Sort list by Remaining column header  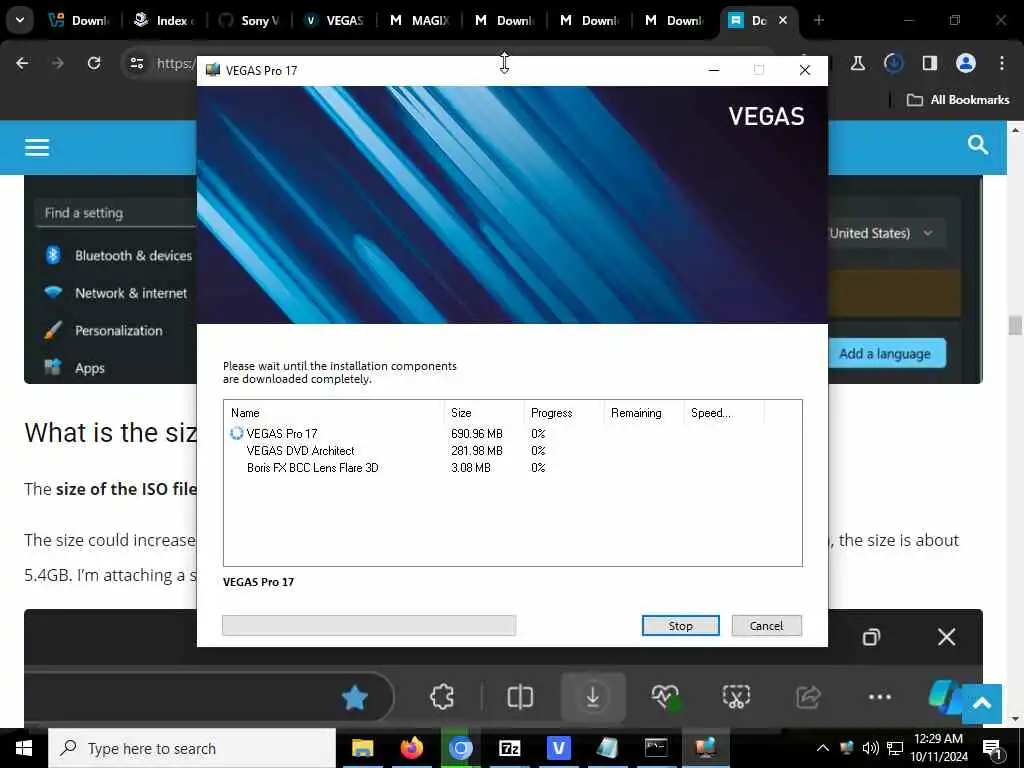pyautogui.click(x=643, y=413)
